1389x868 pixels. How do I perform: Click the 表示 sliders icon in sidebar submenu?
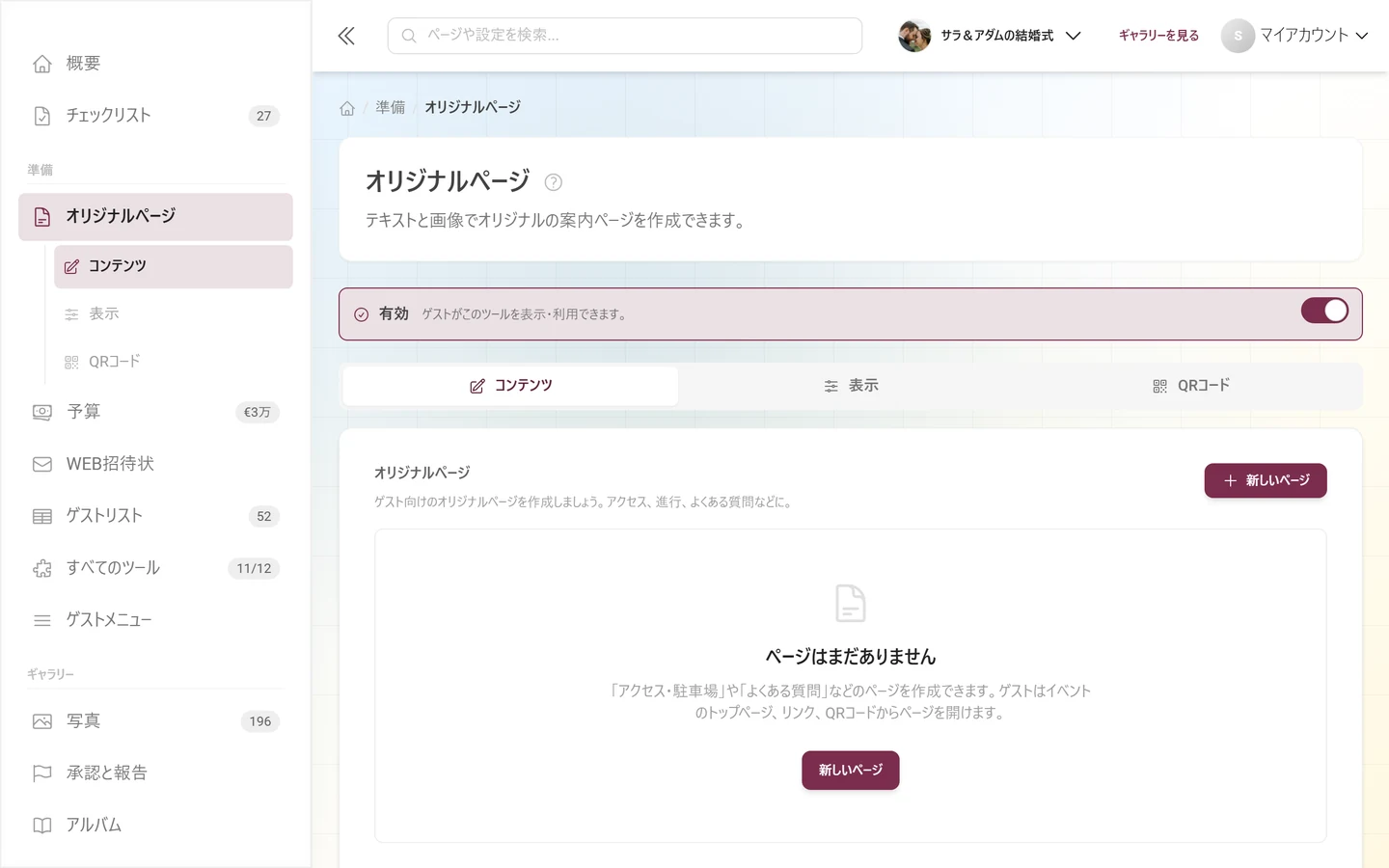[71, 314]
